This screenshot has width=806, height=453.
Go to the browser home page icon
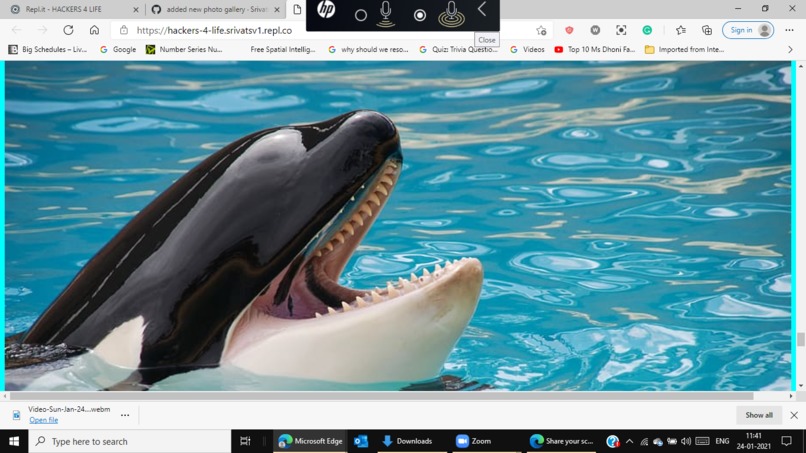(x=94, y=30)
